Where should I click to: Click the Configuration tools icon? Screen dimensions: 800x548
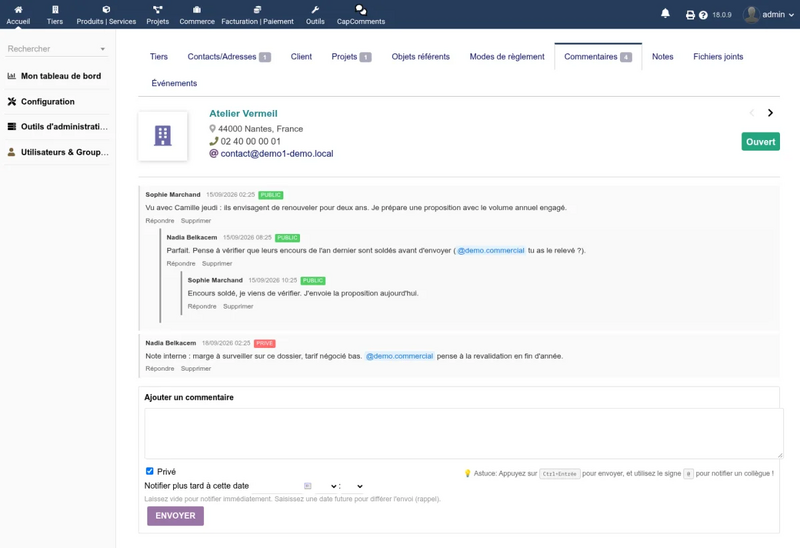[12, 102]
